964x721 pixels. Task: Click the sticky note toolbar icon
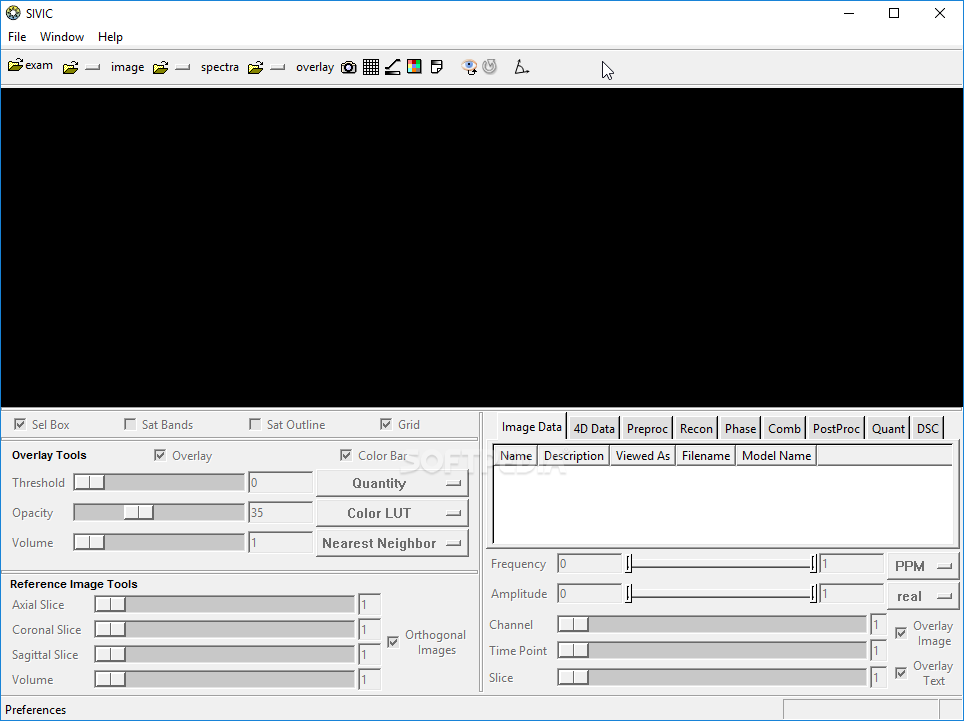(437, 66)
